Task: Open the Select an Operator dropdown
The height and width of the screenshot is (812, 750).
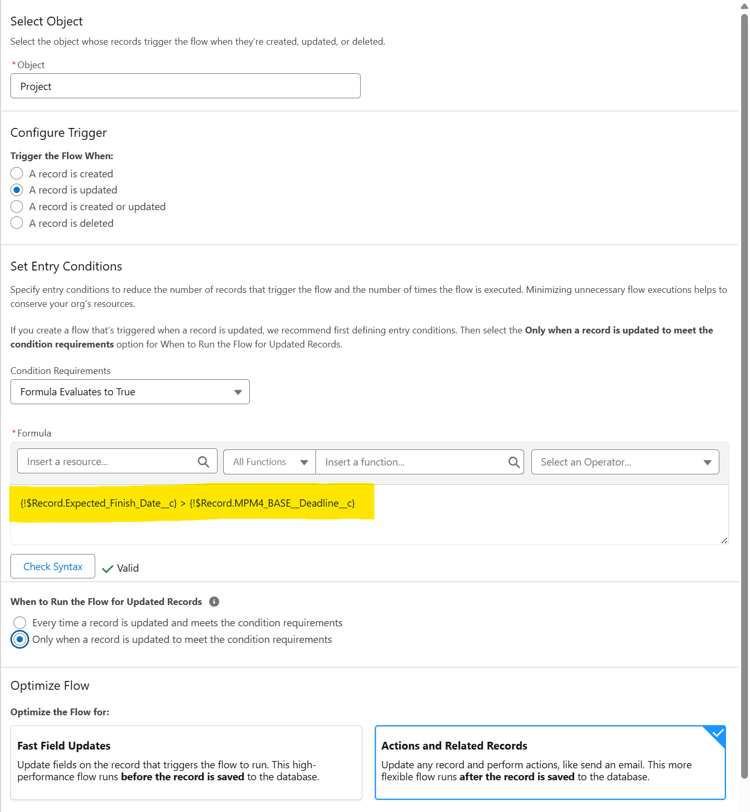Action: coord(625,462)
